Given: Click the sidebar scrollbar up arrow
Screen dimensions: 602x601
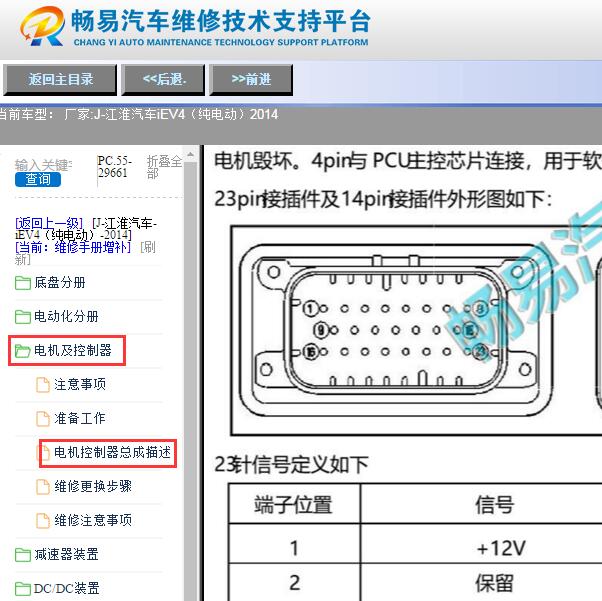Looking at the screenshot, I should [190, 155].
